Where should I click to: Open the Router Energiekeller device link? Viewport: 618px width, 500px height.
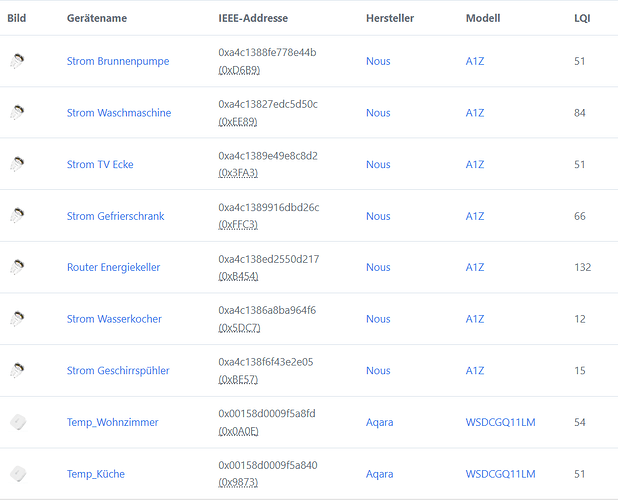click(x=114, y=267)
